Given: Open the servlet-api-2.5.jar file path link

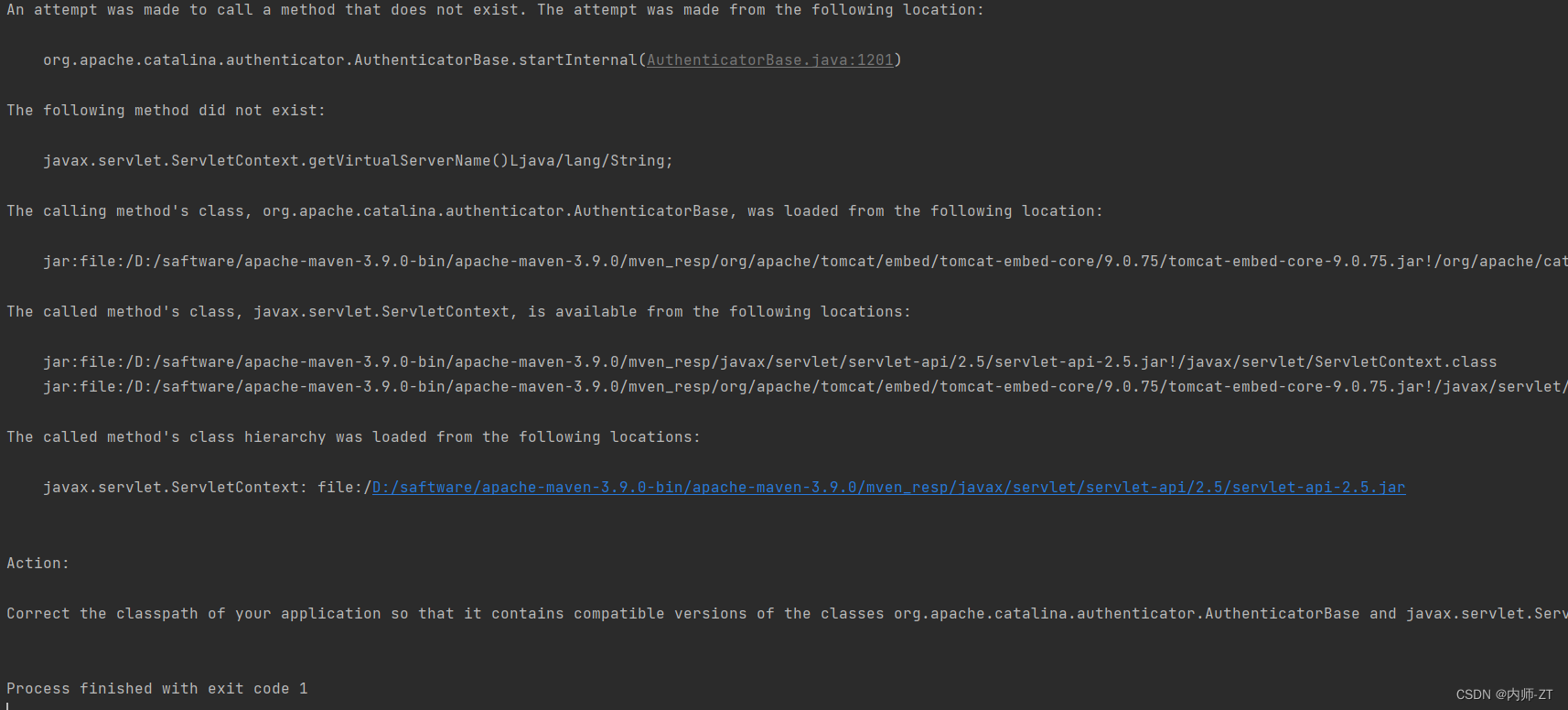Looking at the screenshot, I should point(888,488).
